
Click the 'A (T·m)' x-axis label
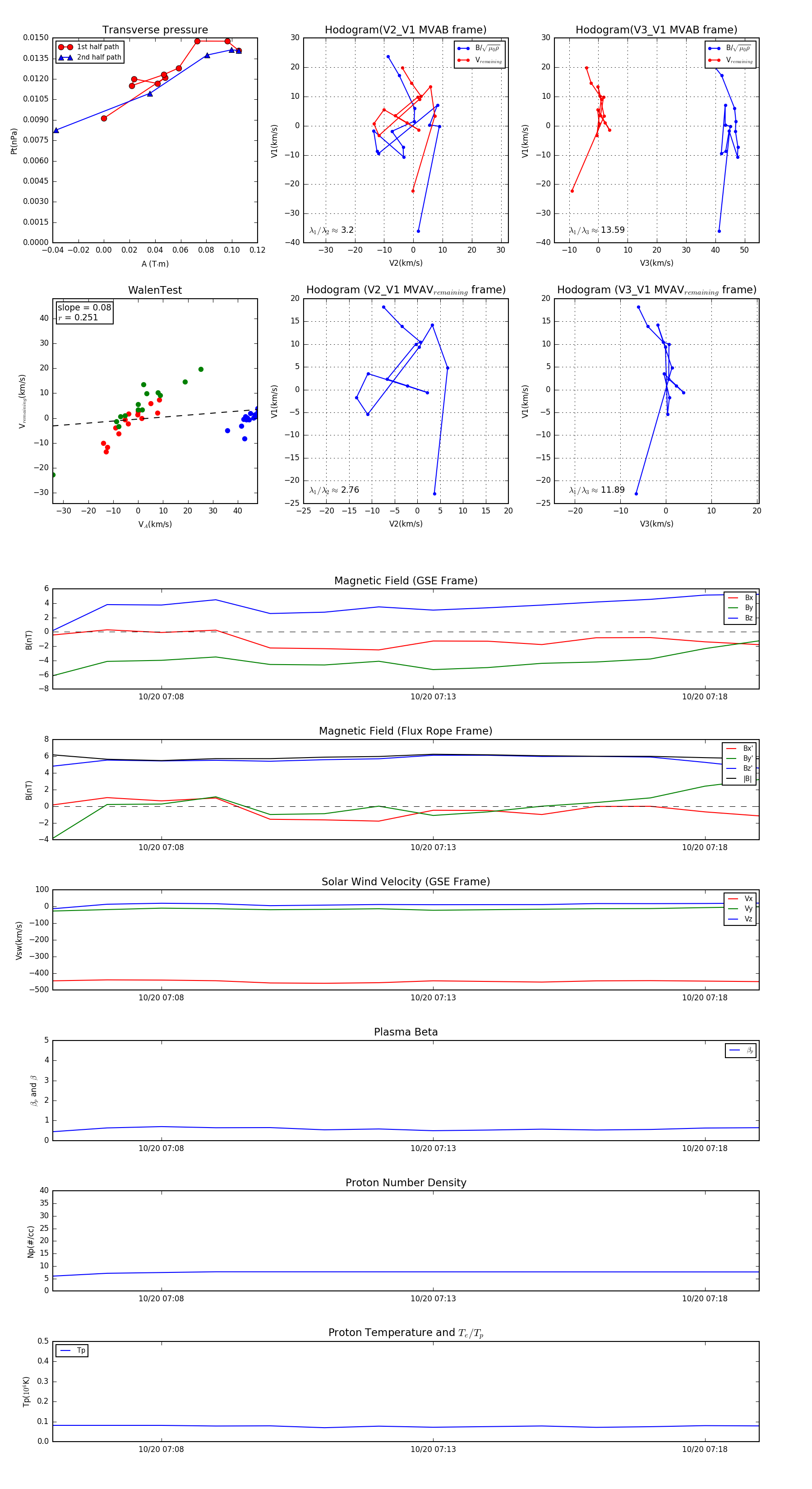[x=155, y=264]
